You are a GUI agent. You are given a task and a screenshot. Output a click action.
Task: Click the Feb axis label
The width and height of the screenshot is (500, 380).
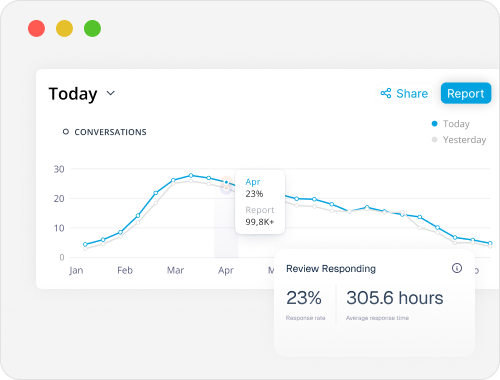[125, 270]
